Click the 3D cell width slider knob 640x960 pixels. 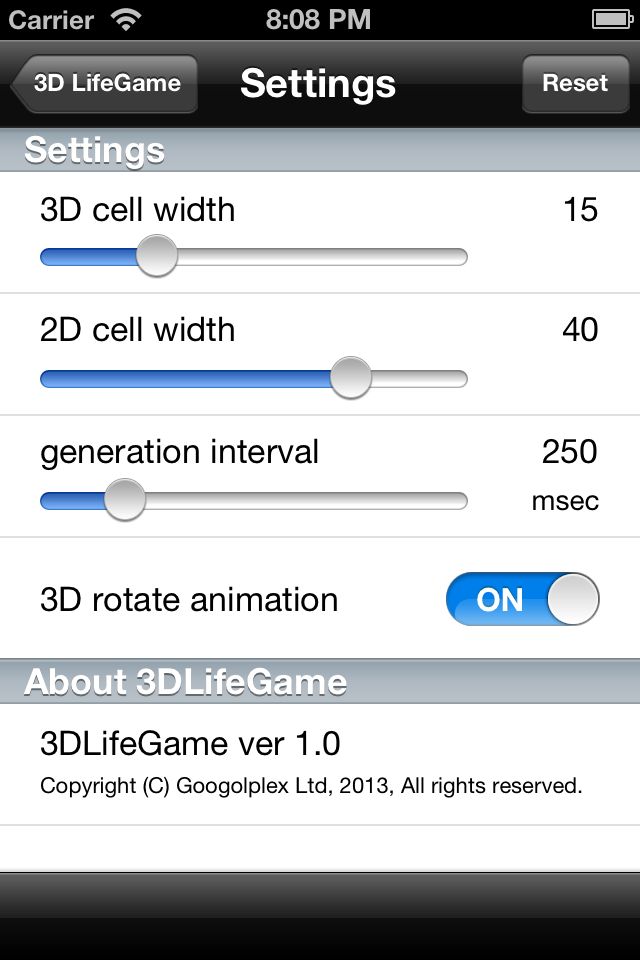[157, 256]
